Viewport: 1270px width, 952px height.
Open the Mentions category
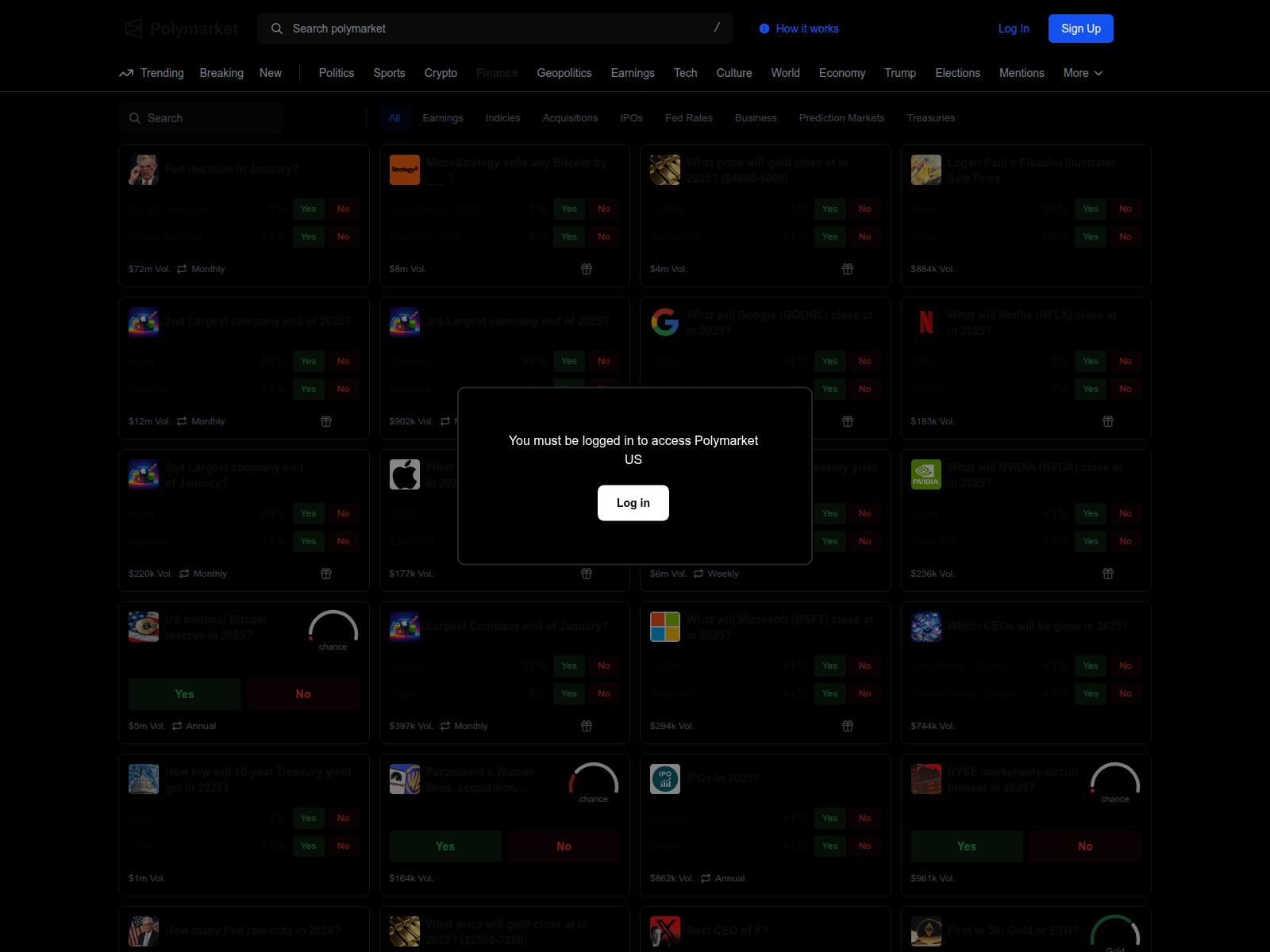point(1022,73)
